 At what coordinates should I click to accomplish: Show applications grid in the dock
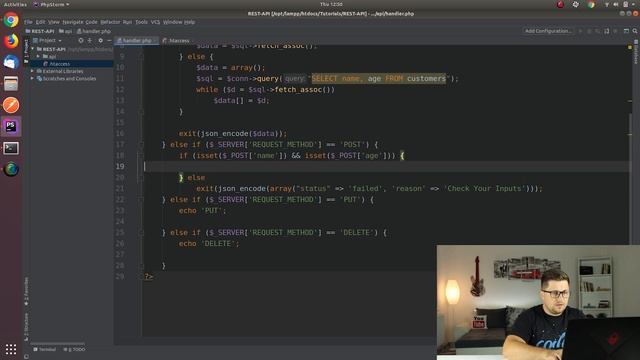(11, 349)
